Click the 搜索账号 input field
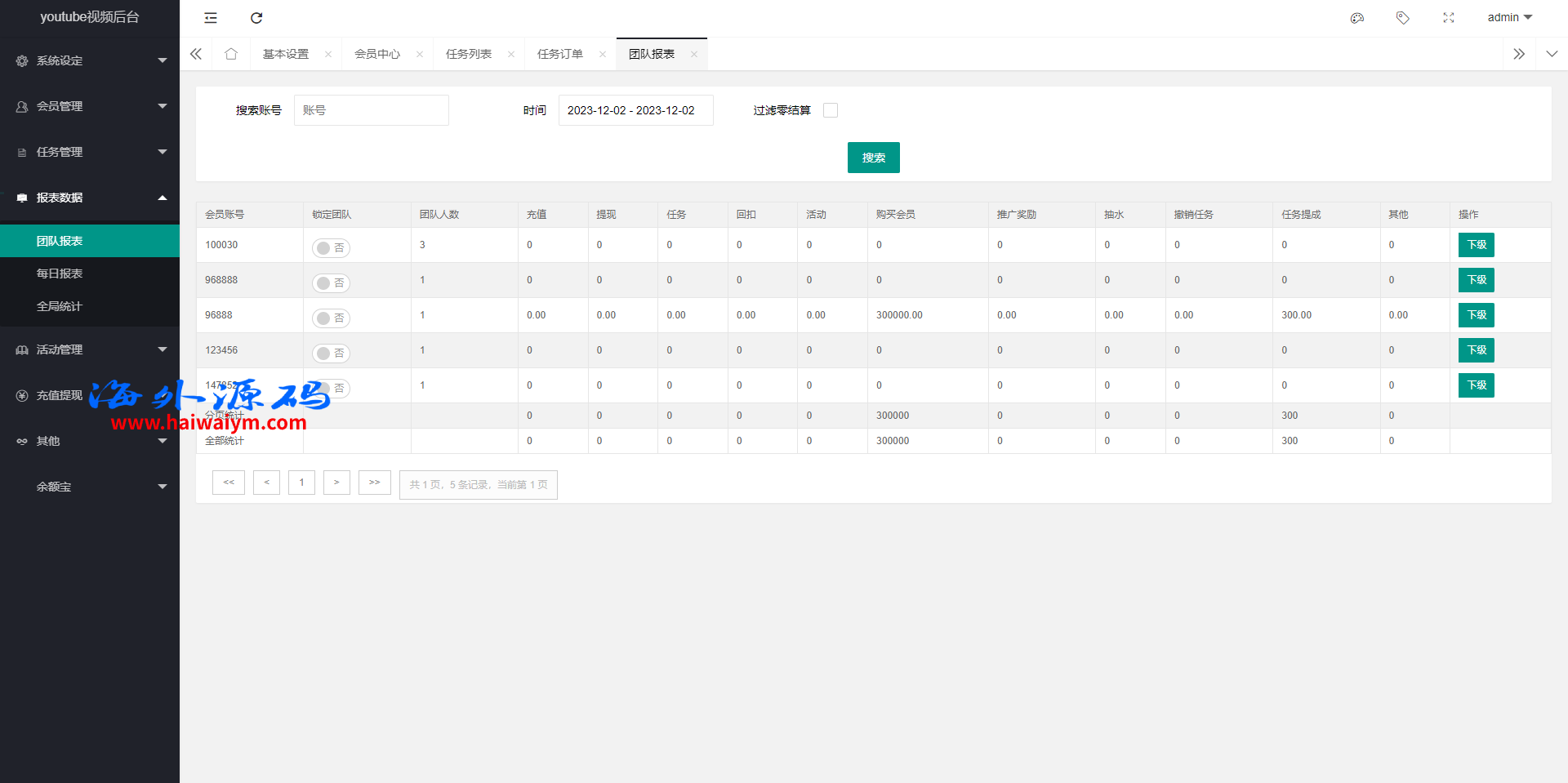This screenshot has height=783, width=1568. click(x=372, y=110)
